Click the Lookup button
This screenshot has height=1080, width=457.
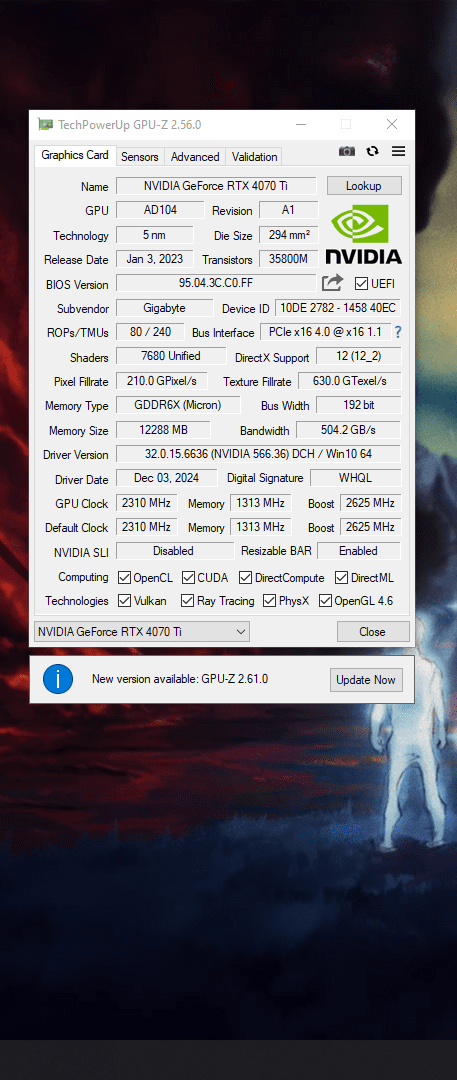(x=364, y=186)
